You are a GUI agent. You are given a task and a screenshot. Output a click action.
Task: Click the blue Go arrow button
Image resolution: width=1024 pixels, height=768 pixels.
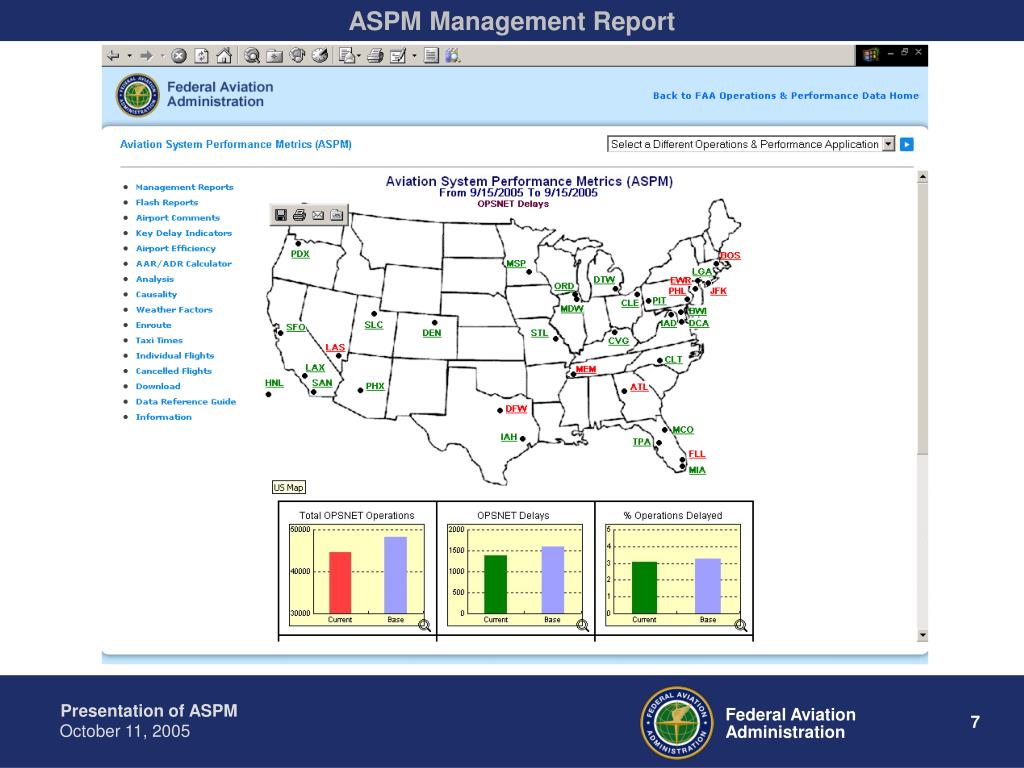click(x=906, y=144)
